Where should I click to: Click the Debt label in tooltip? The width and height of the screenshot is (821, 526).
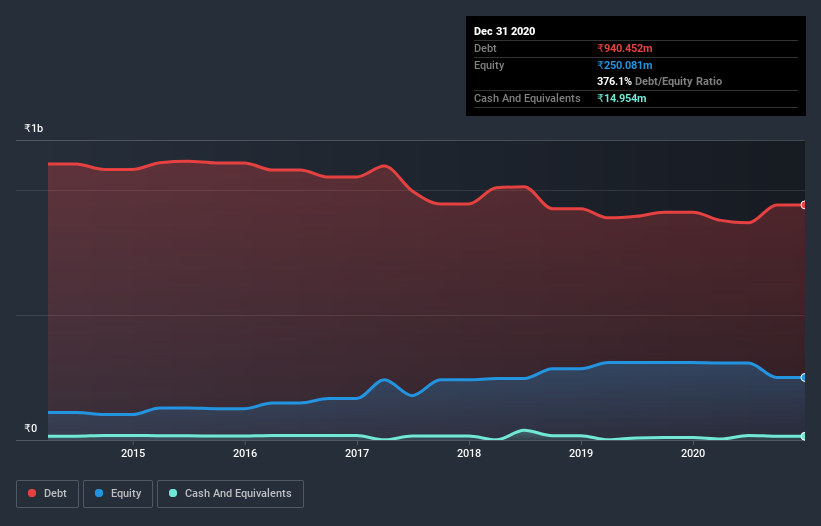(x=485, y=48)
